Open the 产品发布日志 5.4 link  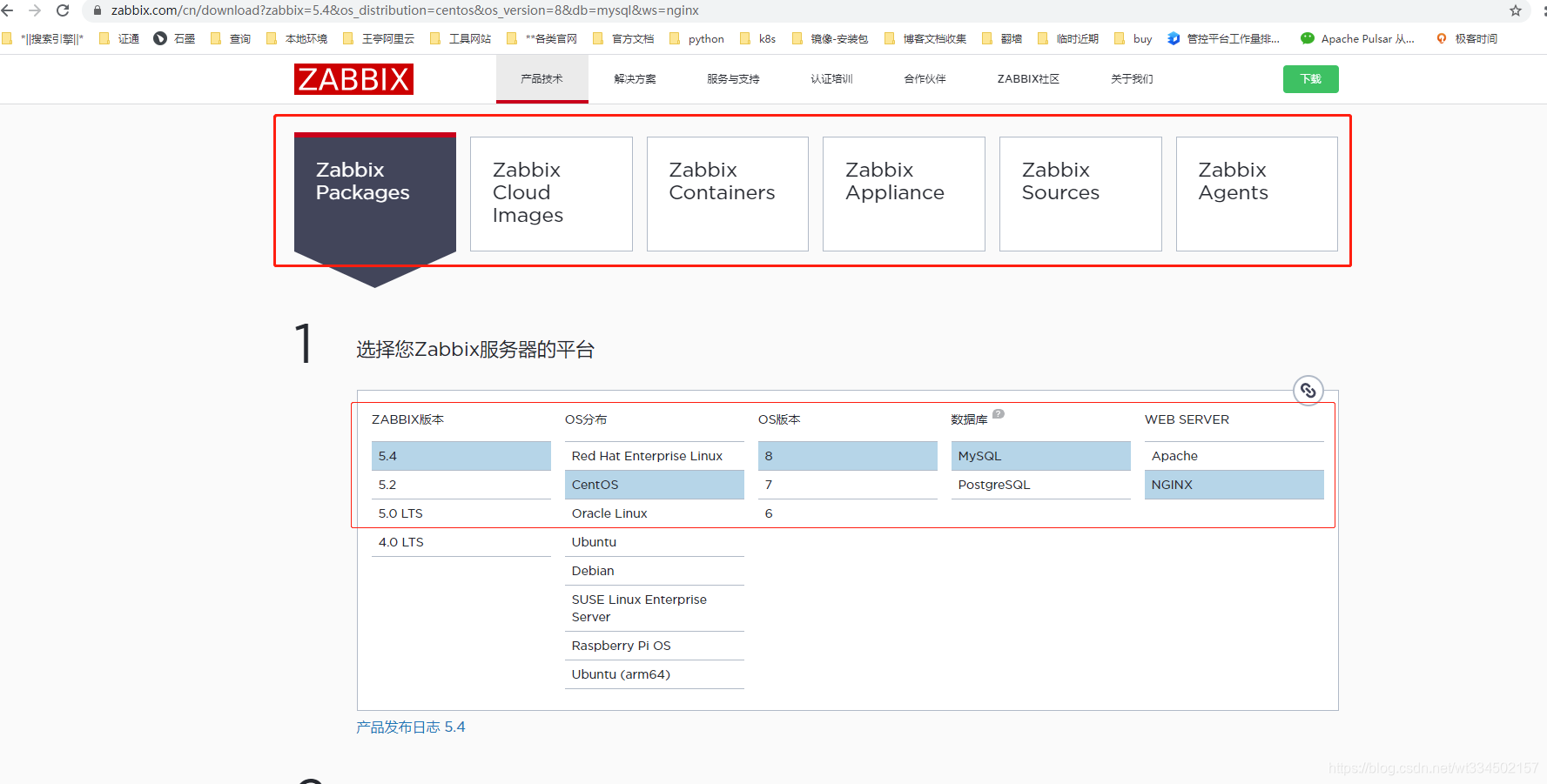[x=411, y=727]
